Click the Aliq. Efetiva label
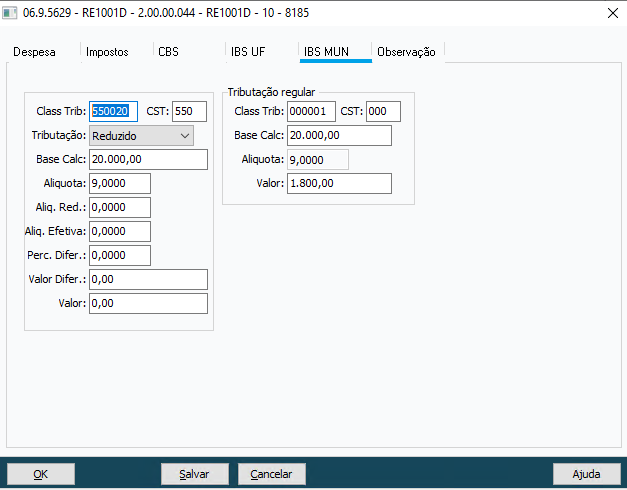 point(55,231)
